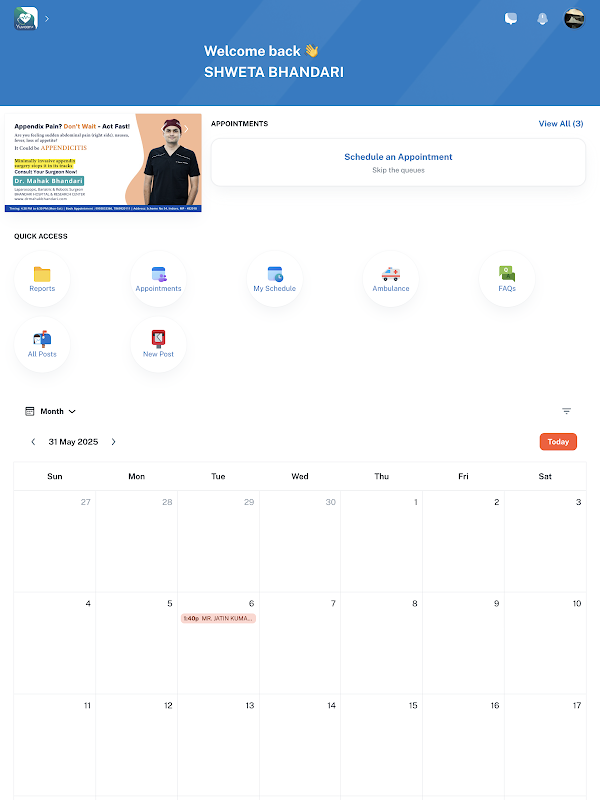The image size is (600, 800).
Task: Select calendar day 11 Sunday
Action: tap(55, 744)
